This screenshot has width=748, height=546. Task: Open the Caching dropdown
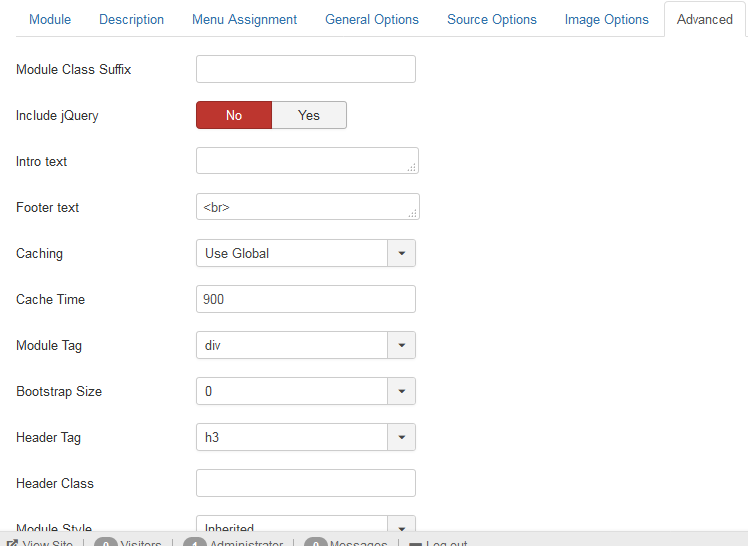[306, 253]
